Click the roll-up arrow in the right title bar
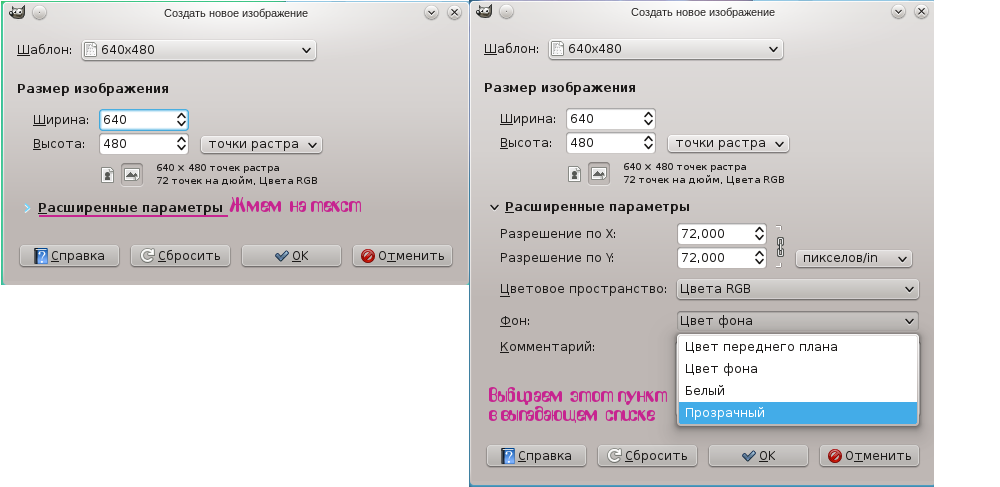Viewport: 1000px width, 487px height. tap(899, 12)
